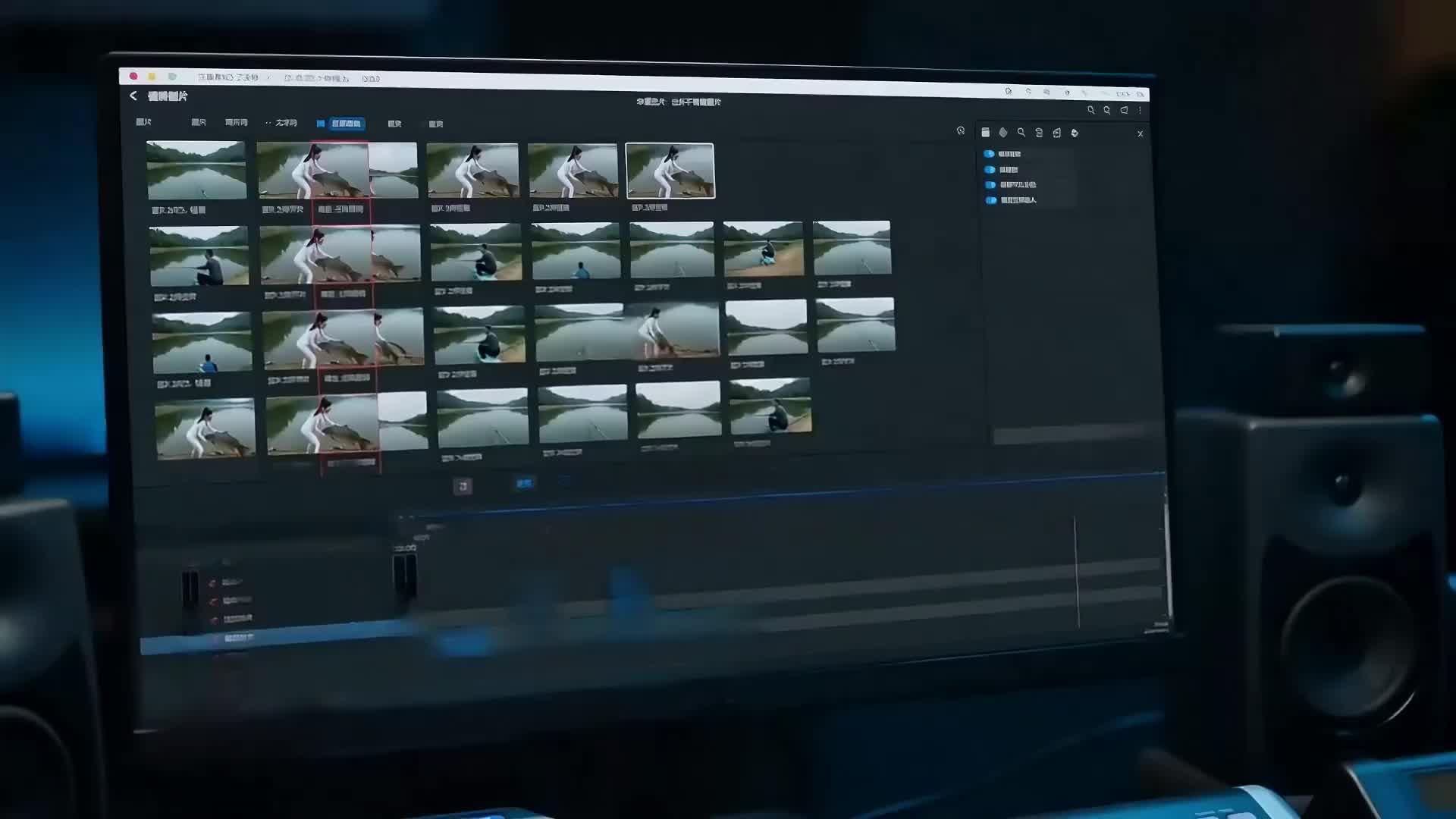Click the round clock icon left of side panel

[x=961, y=131]
